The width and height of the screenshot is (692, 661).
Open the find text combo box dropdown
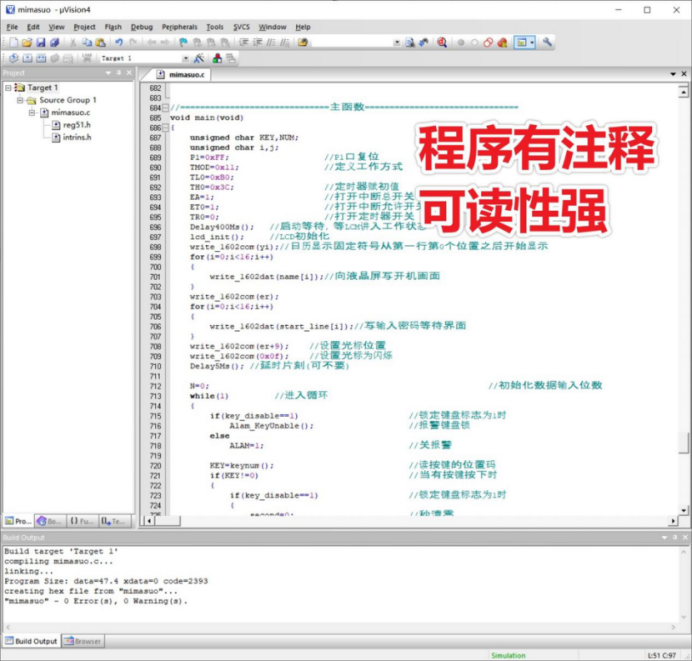397,42
